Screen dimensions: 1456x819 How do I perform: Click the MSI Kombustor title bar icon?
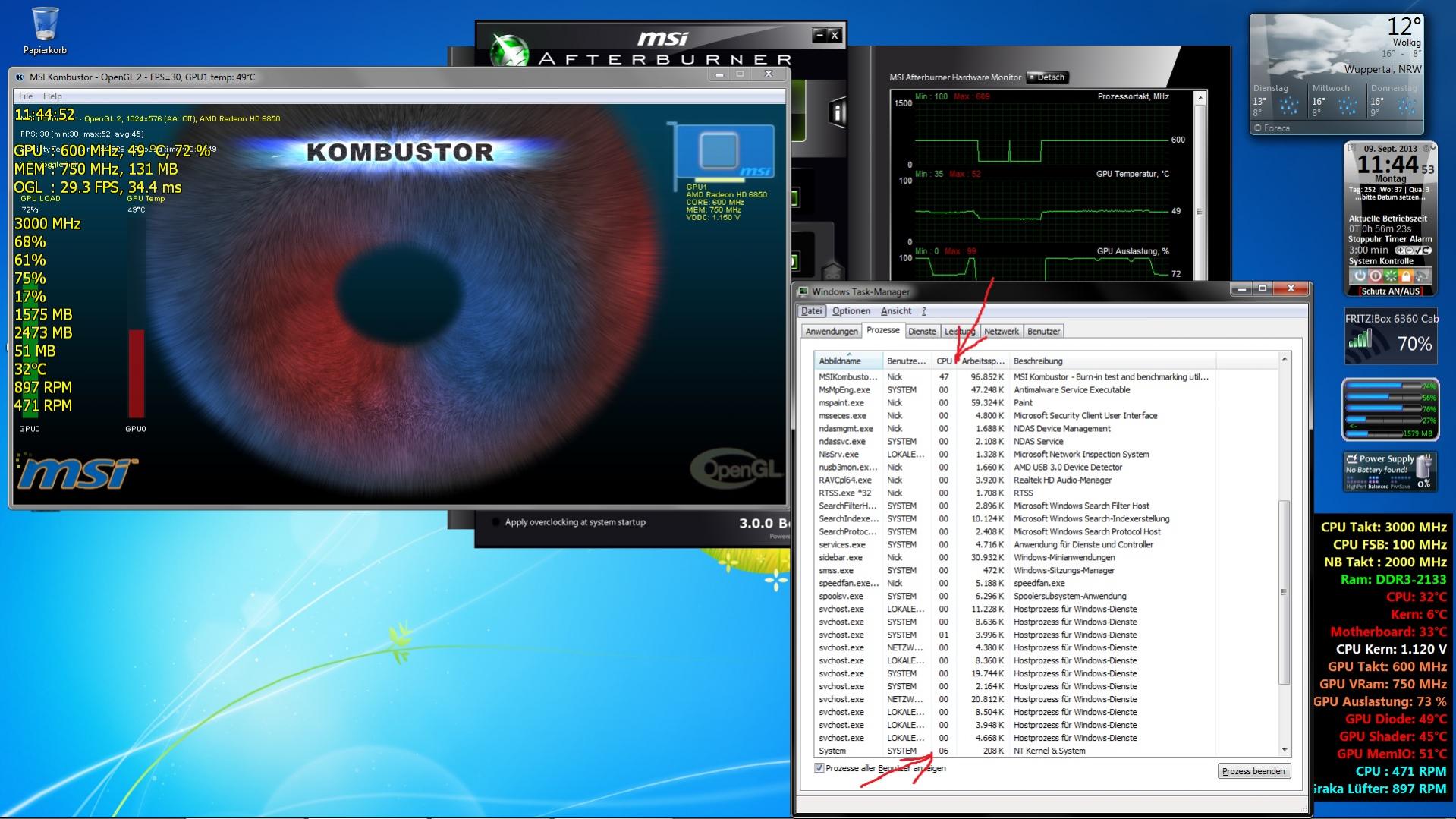click(20, 77)
